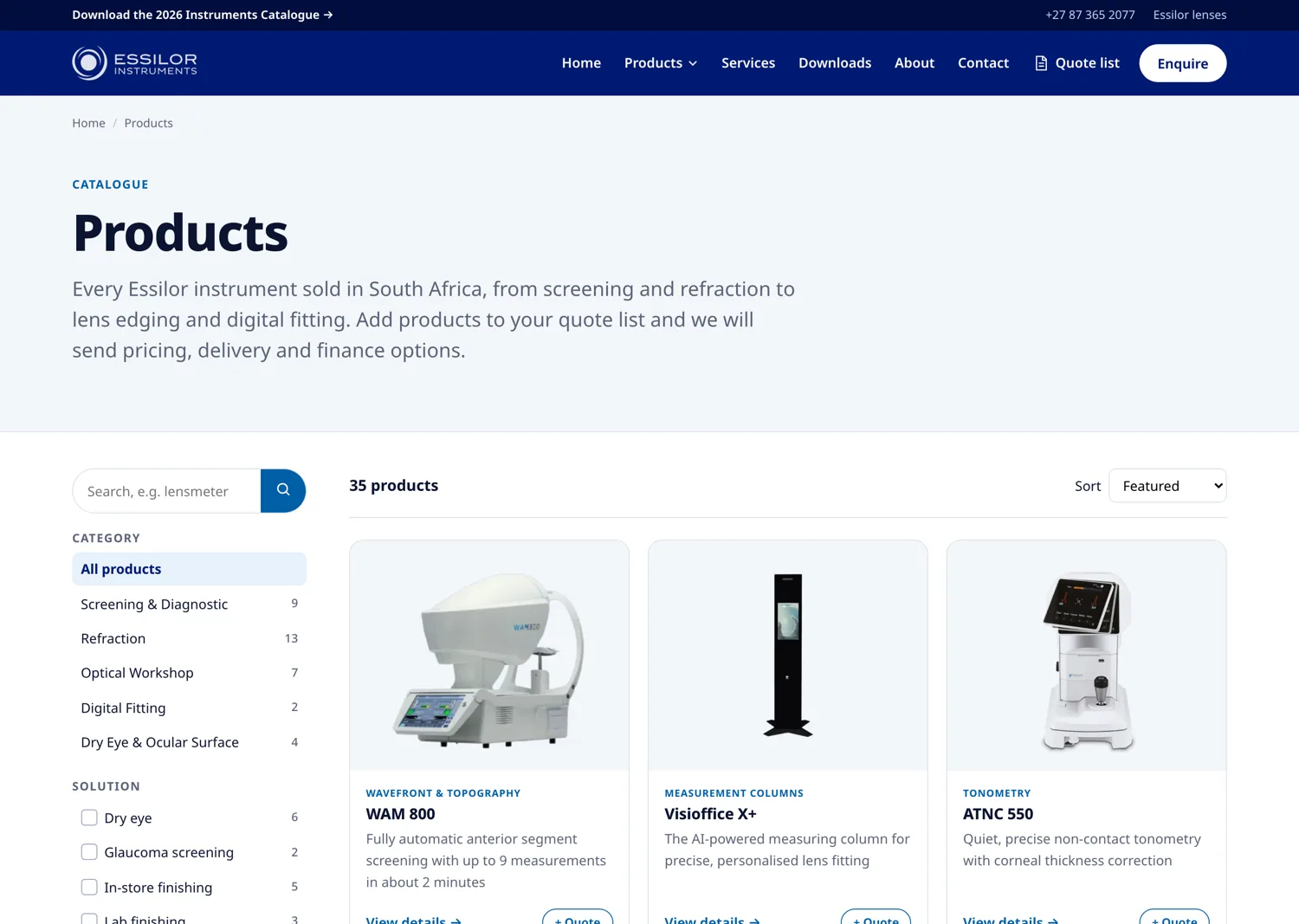Click the Wavefront & Topography label
This screenshot has width=1299, height=924.
pos(443,793)
